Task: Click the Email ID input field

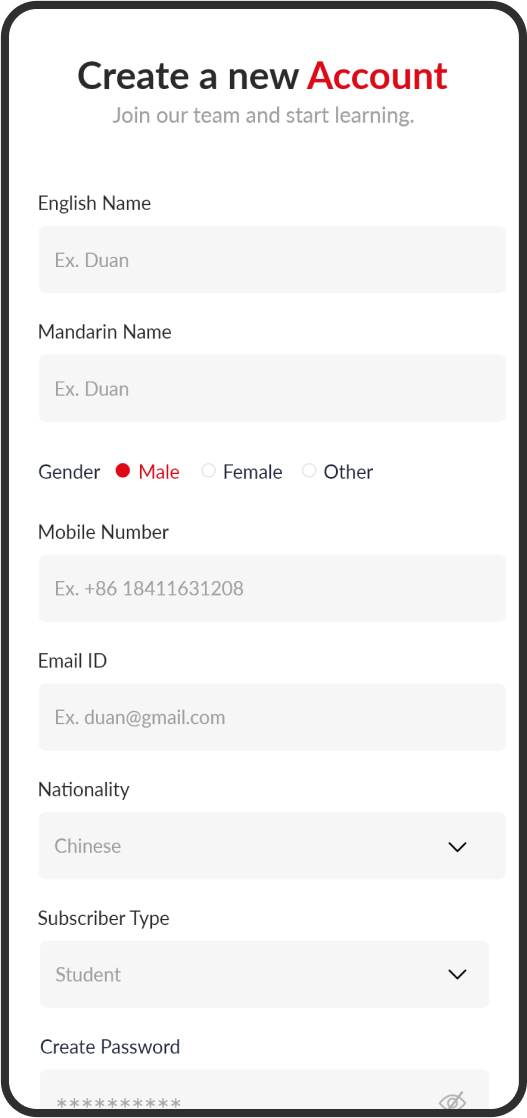Action: click(272, 717)
